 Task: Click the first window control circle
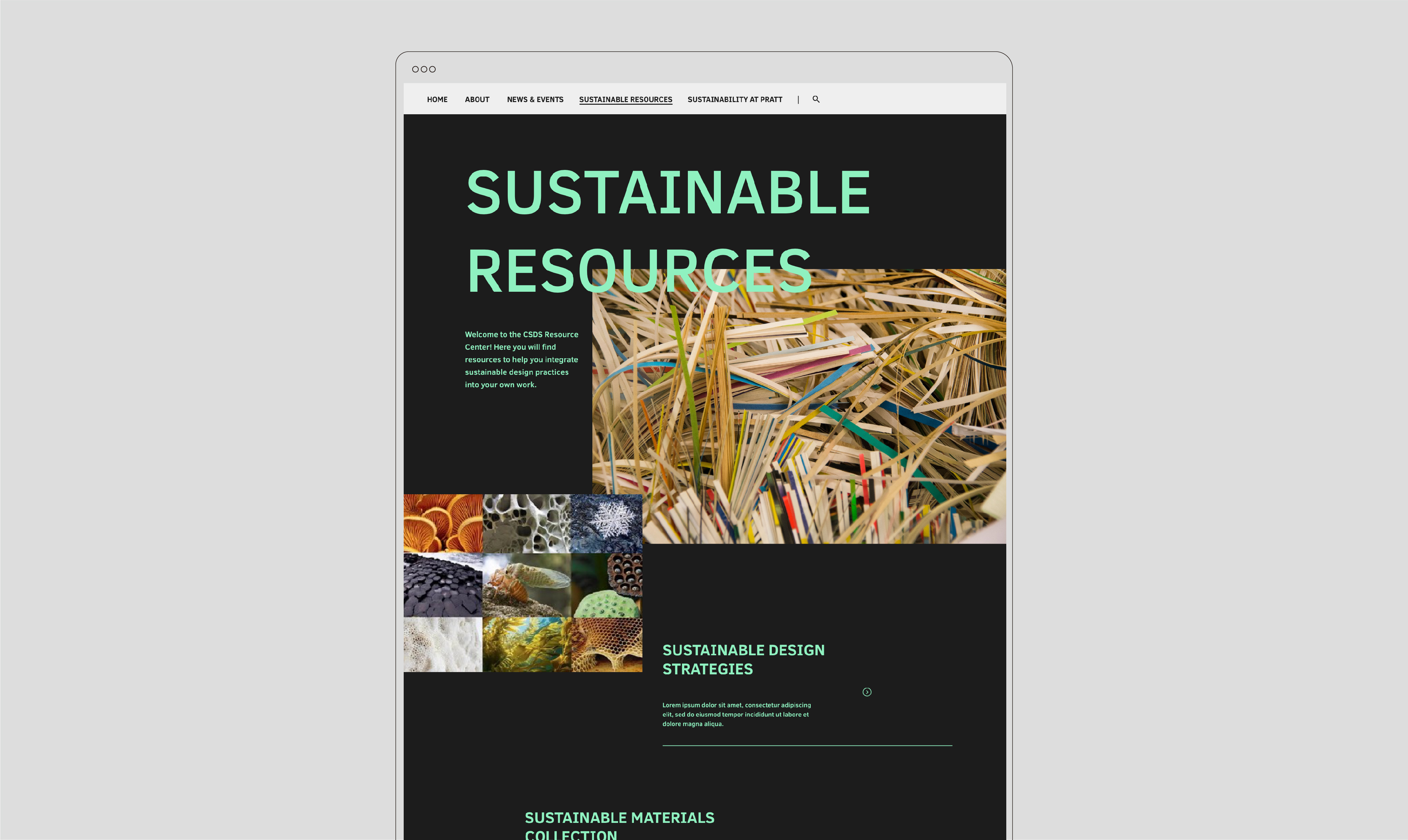click(x=415, y=69)
